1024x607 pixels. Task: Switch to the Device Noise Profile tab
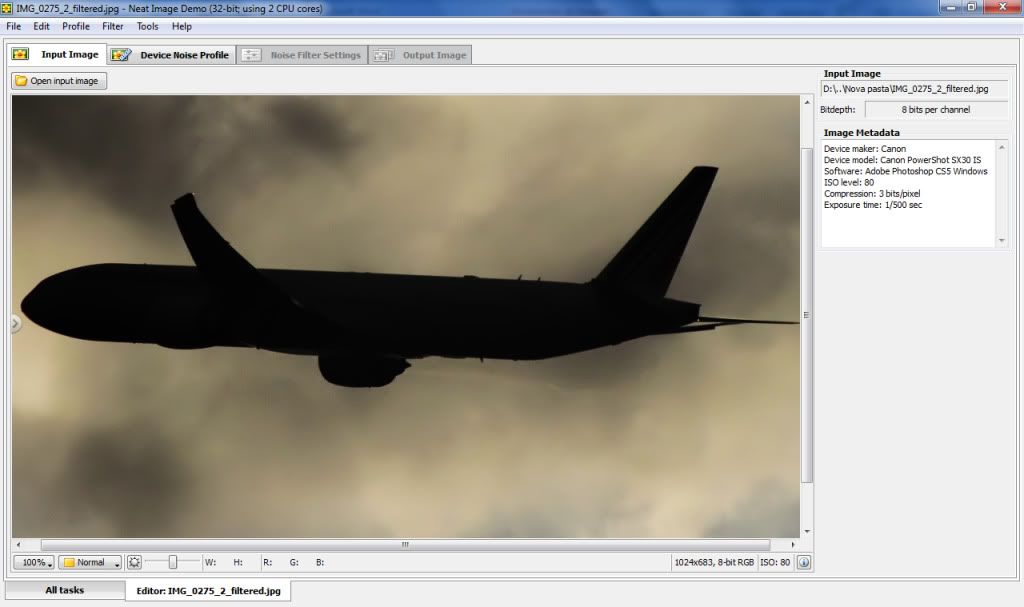tap(171, 55)
